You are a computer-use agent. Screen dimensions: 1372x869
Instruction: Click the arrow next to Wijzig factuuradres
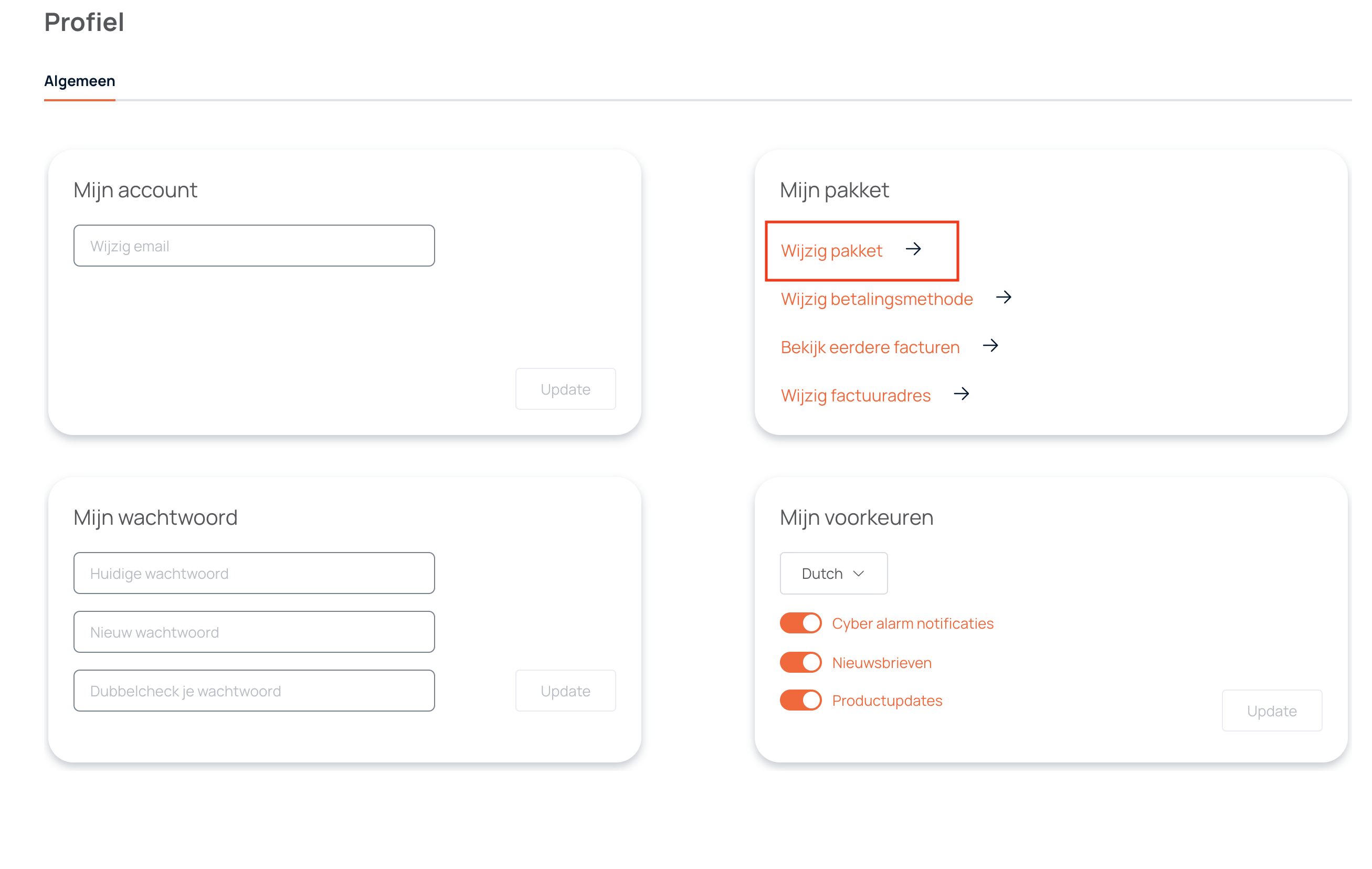[961, 394]
